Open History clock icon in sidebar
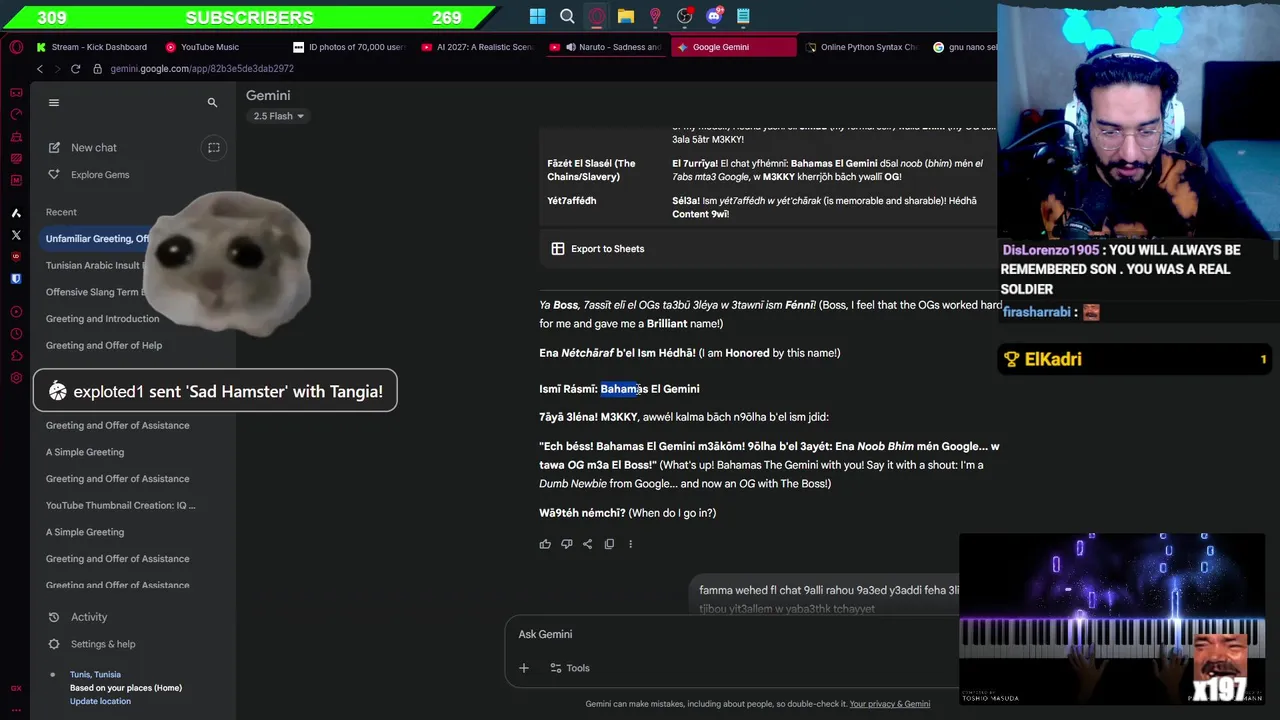This screenshot has width=1280, height=720. point(16,334)
